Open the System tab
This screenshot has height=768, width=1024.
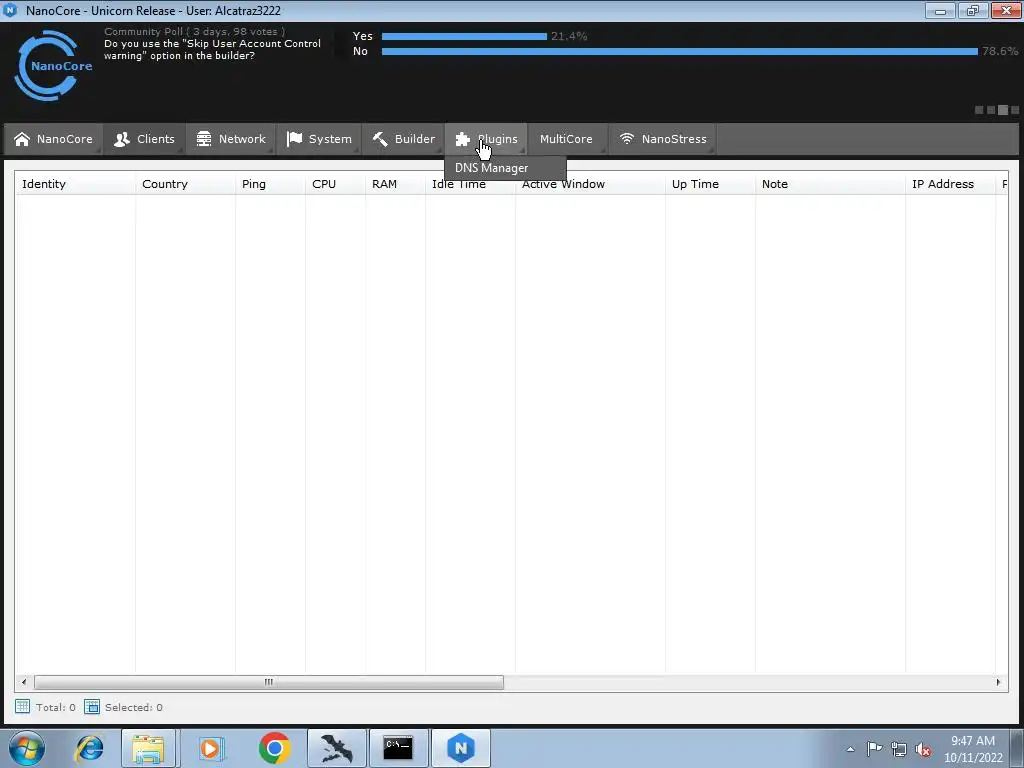(x=319, y=139)
